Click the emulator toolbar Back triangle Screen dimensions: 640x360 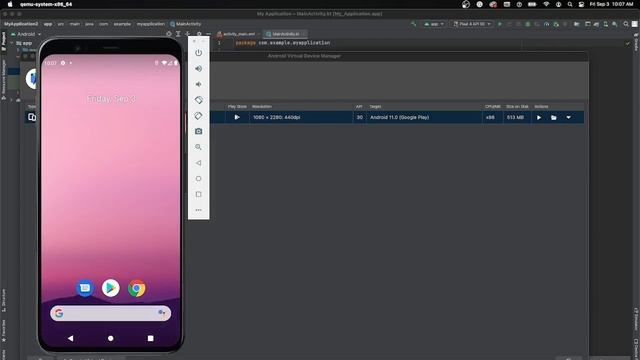(x=198, y=163)
